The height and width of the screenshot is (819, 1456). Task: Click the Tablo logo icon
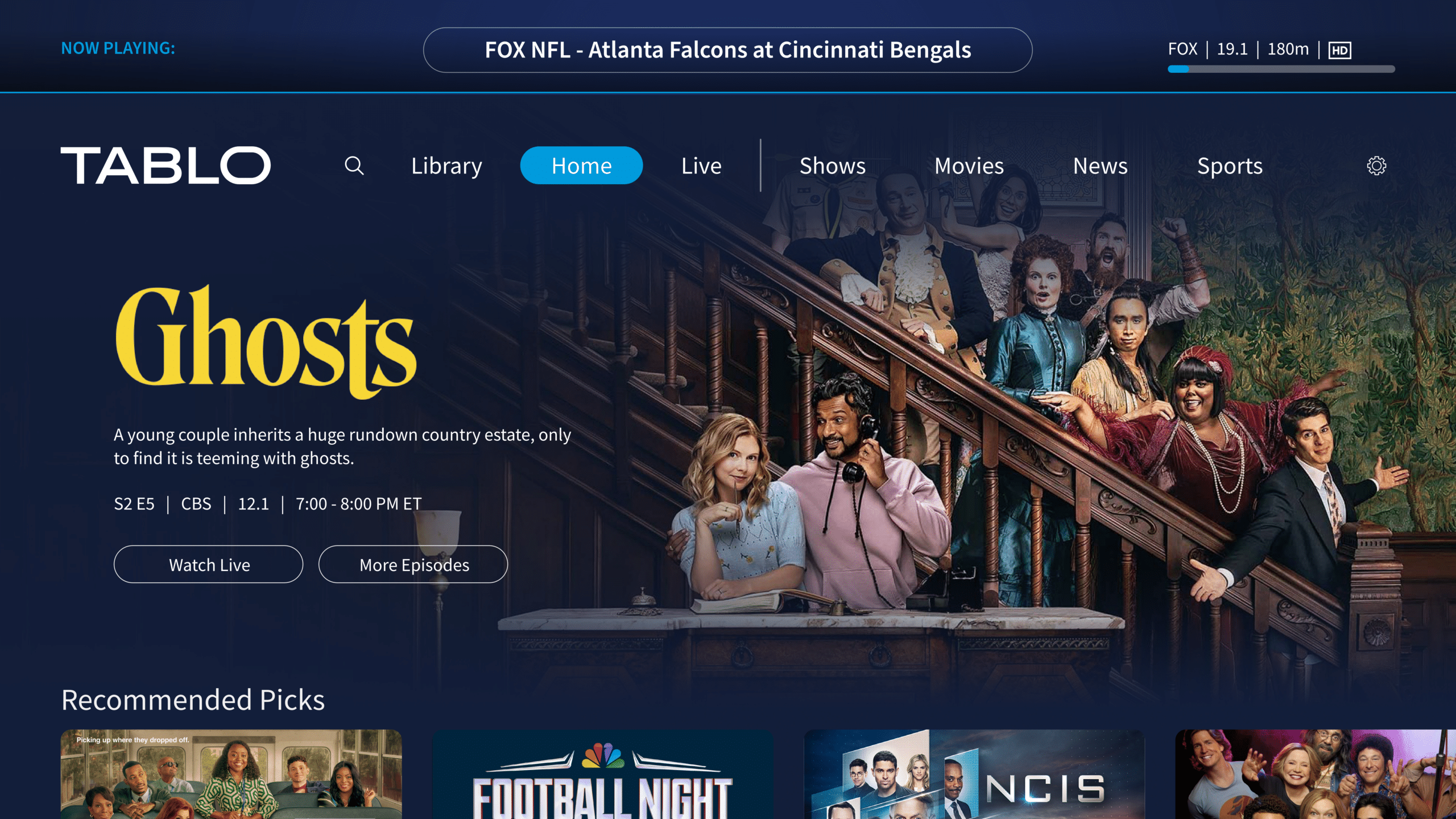166,165
